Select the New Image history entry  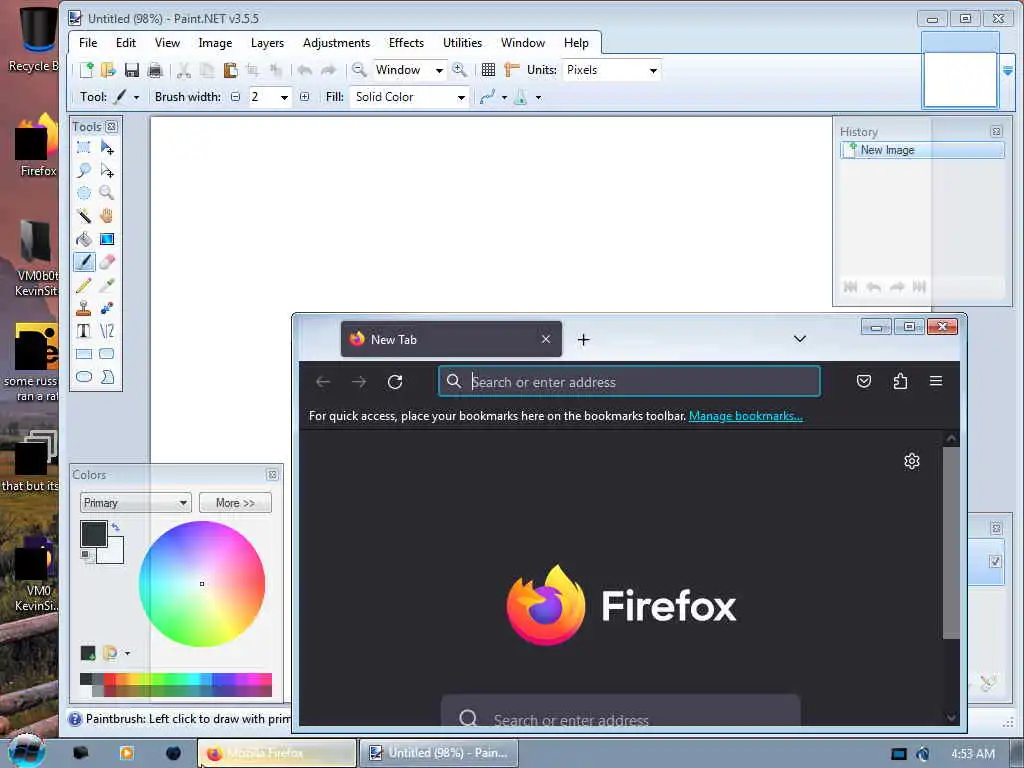click(x=922, y=150)
